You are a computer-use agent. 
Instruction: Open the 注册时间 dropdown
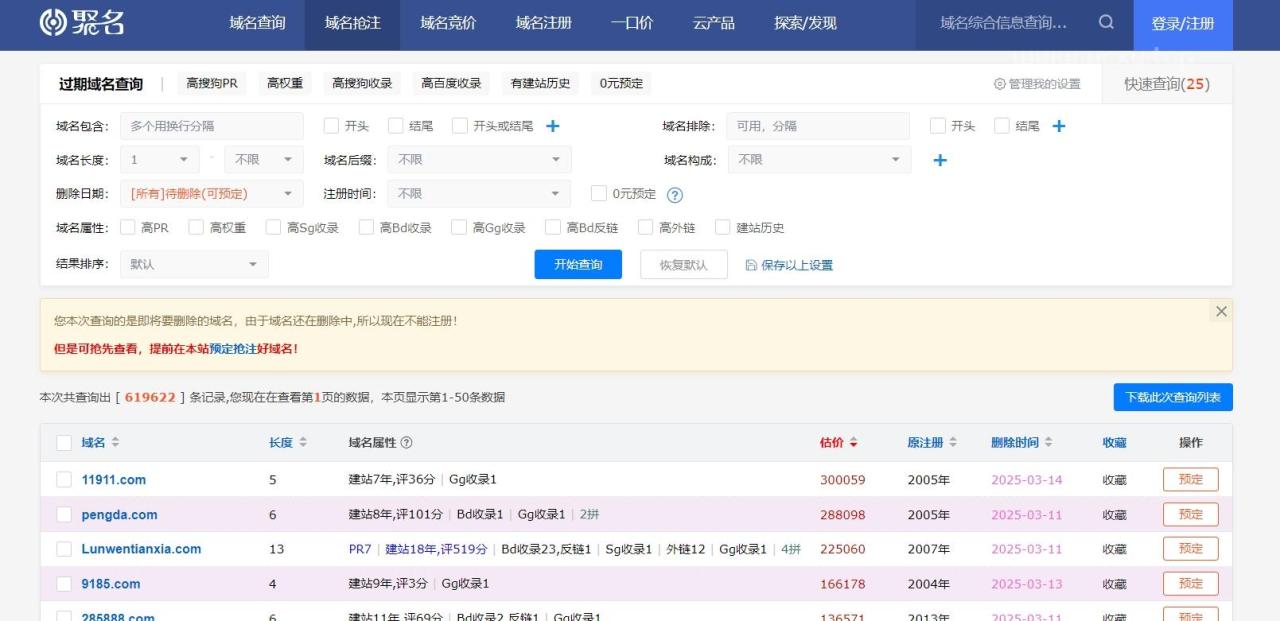[480, 193]
